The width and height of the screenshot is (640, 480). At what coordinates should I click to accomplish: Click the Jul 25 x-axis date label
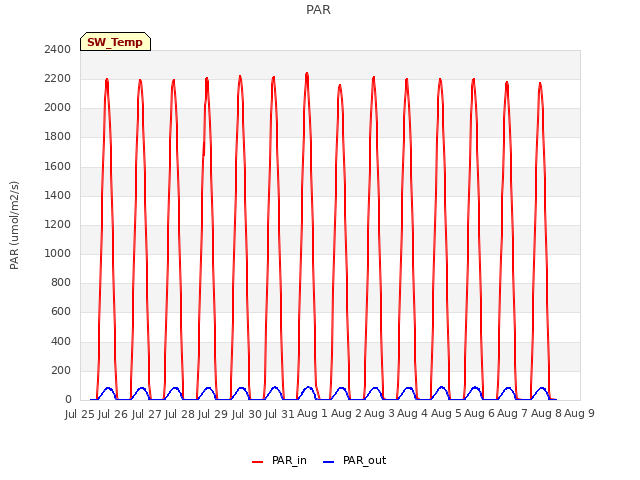pyautogui.click(x=80, y=414)
